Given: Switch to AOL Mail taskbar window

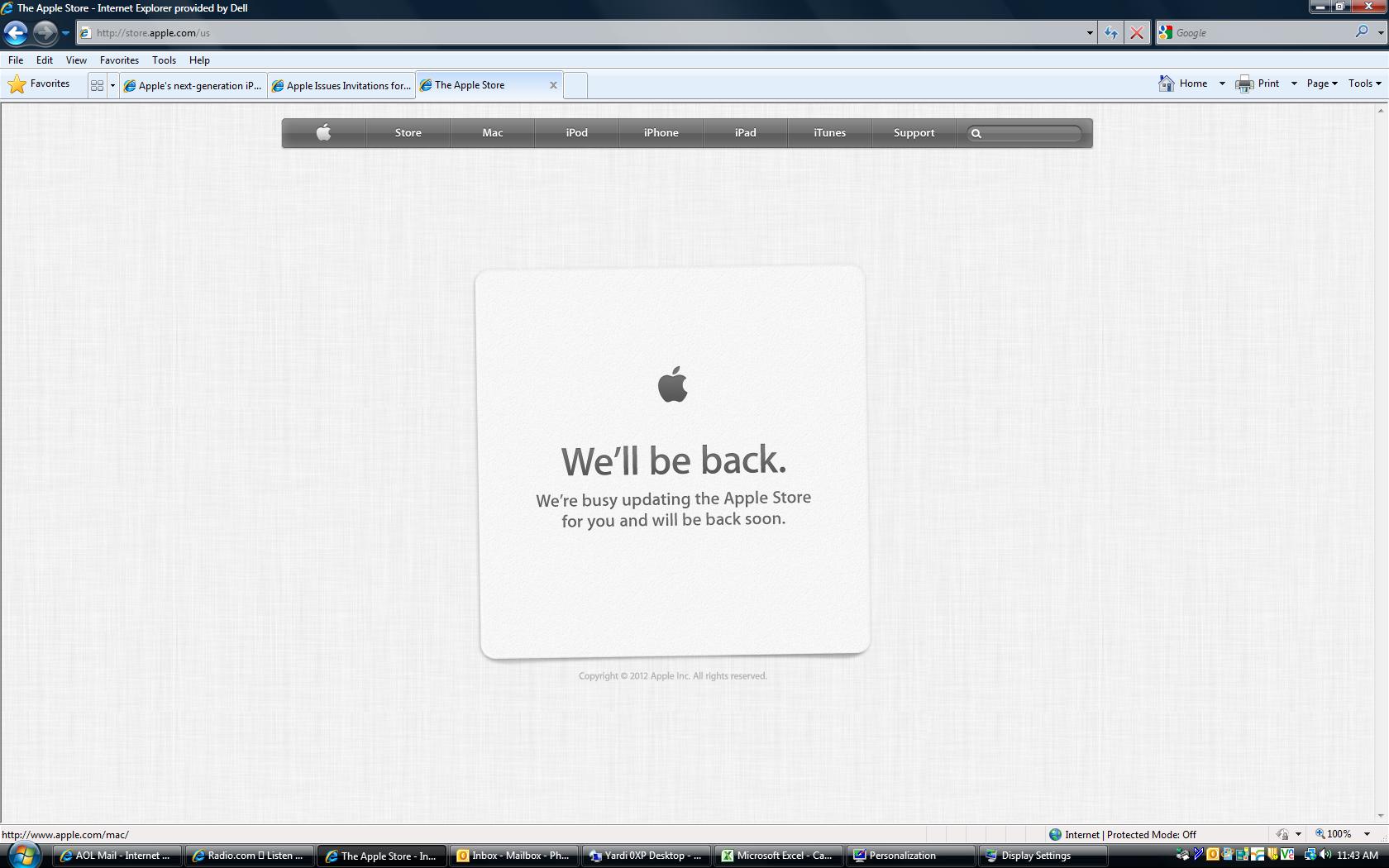Looking at the screenshot, I should [x=117, y=856].
